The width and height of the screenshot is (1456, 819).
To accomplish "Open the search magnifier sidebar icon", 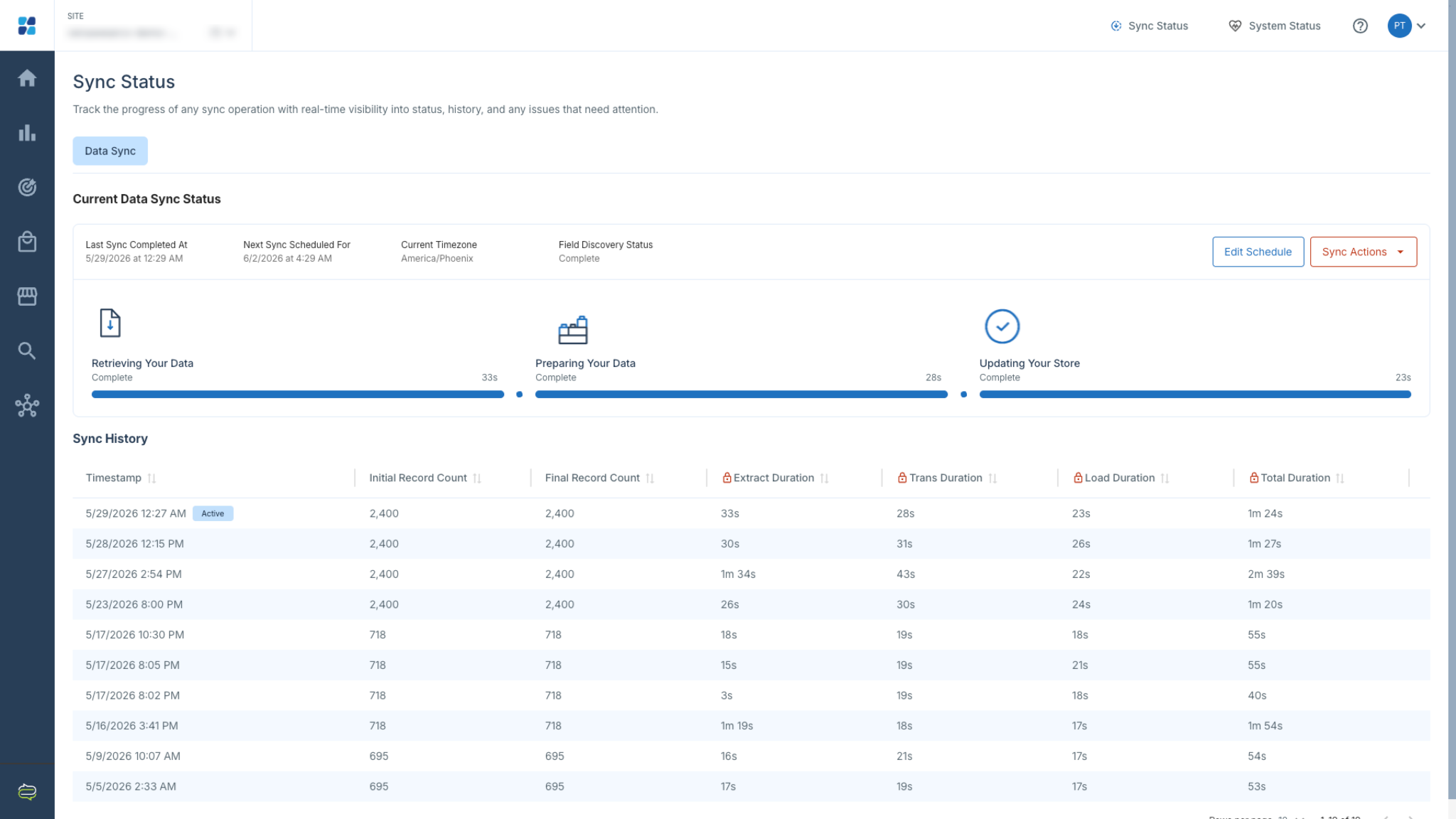I will 27,350.
